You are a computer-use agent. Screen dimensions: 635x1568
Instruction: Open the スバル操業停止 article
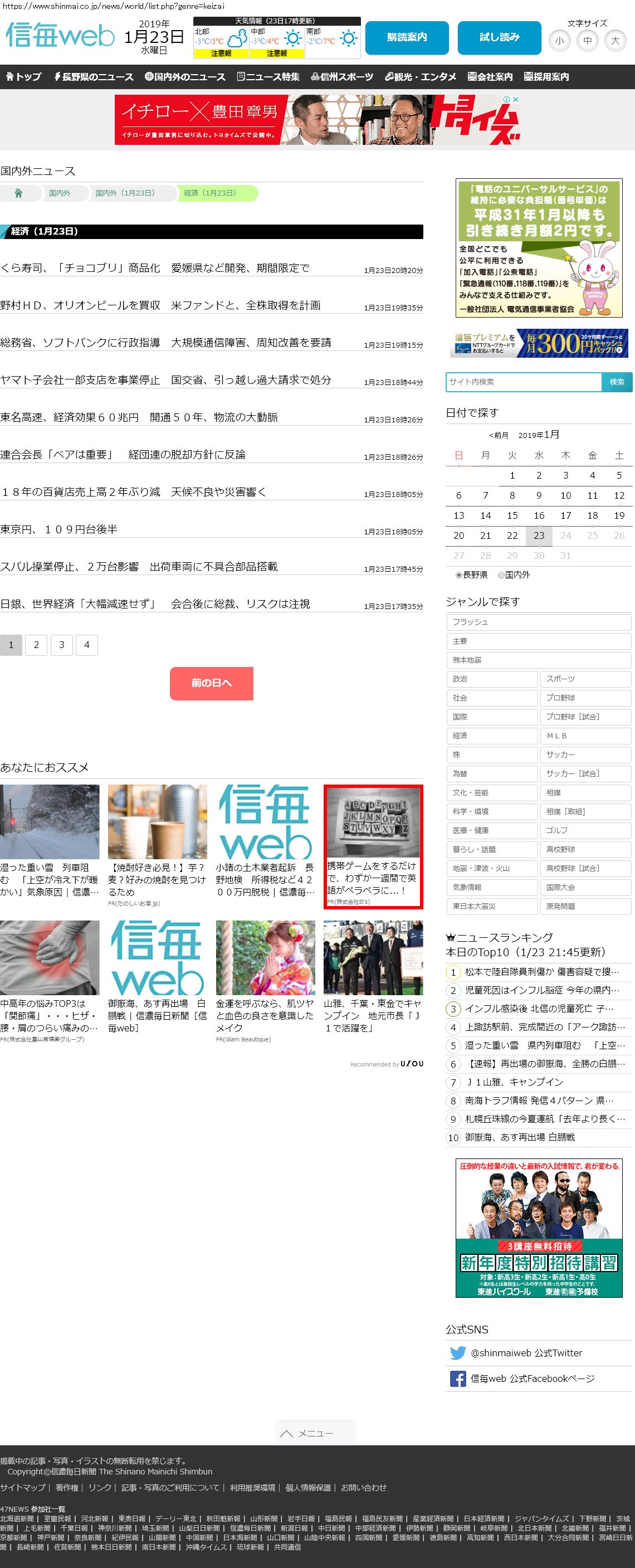[139, 567]
